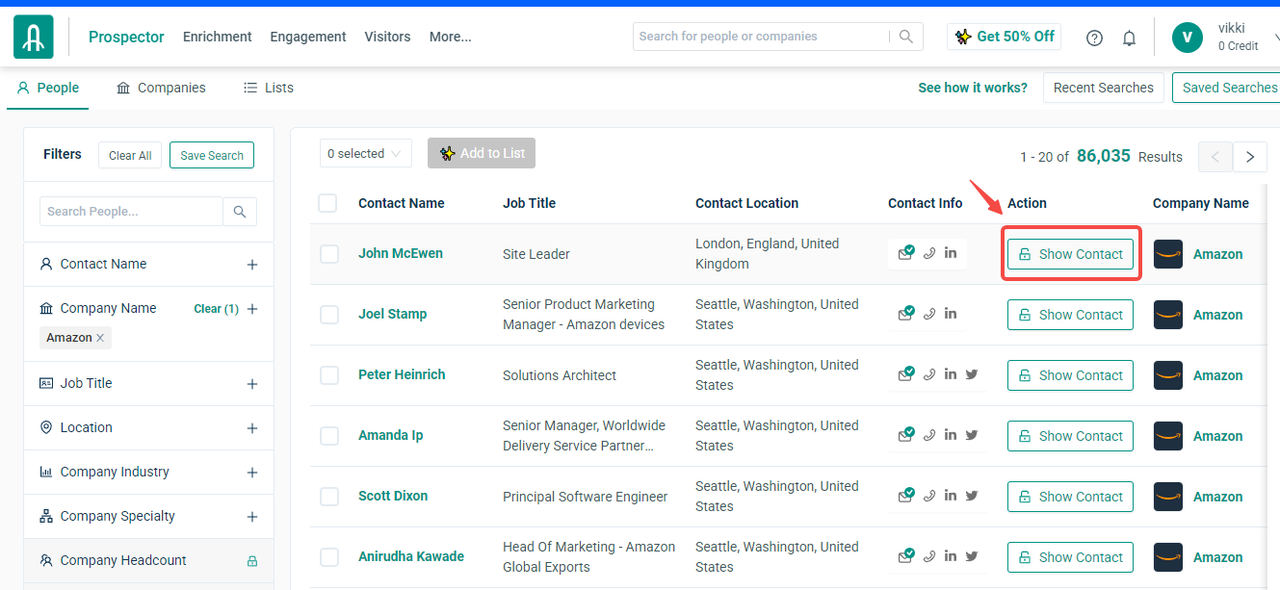Toggle the select-all header checkbox
1280x590 pixels.
pyautogui.click(x=328, y=203)
